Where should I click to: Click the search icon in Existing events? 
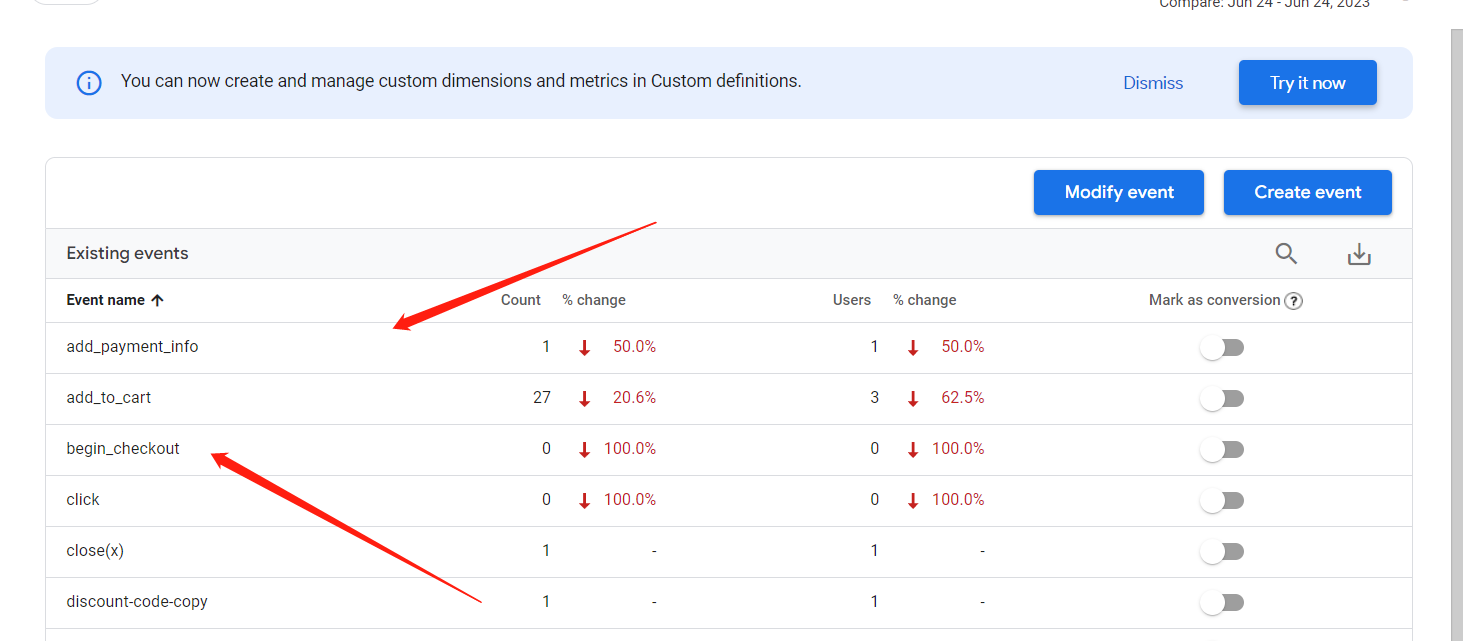click(1286, 254)
